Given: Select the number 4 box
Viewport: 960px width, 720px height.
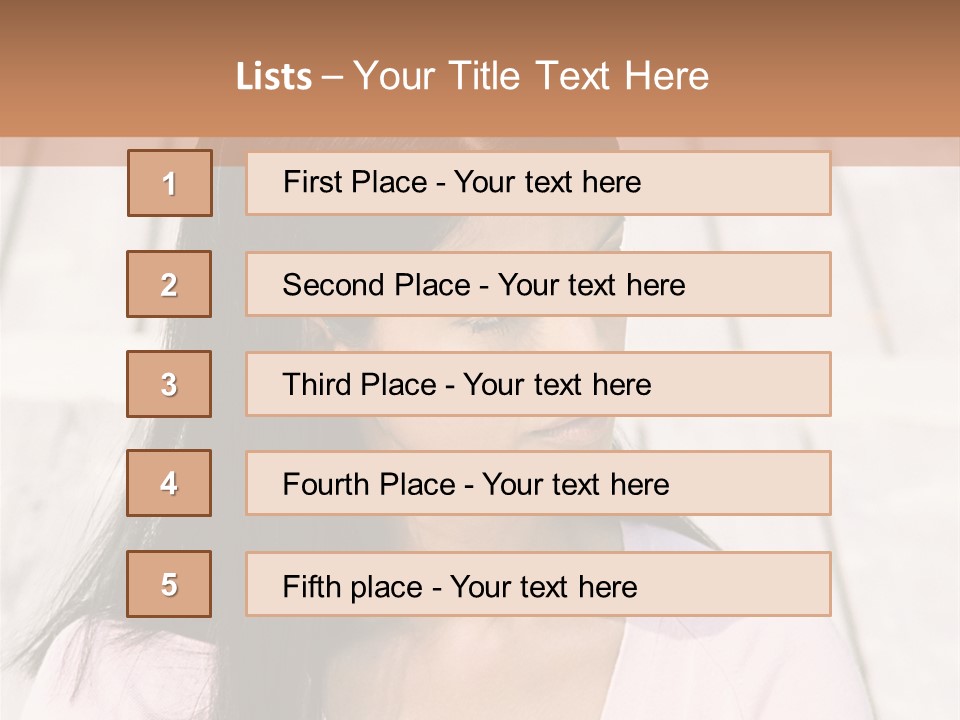Looking at the screenshot, I should (x=169, y=483).
